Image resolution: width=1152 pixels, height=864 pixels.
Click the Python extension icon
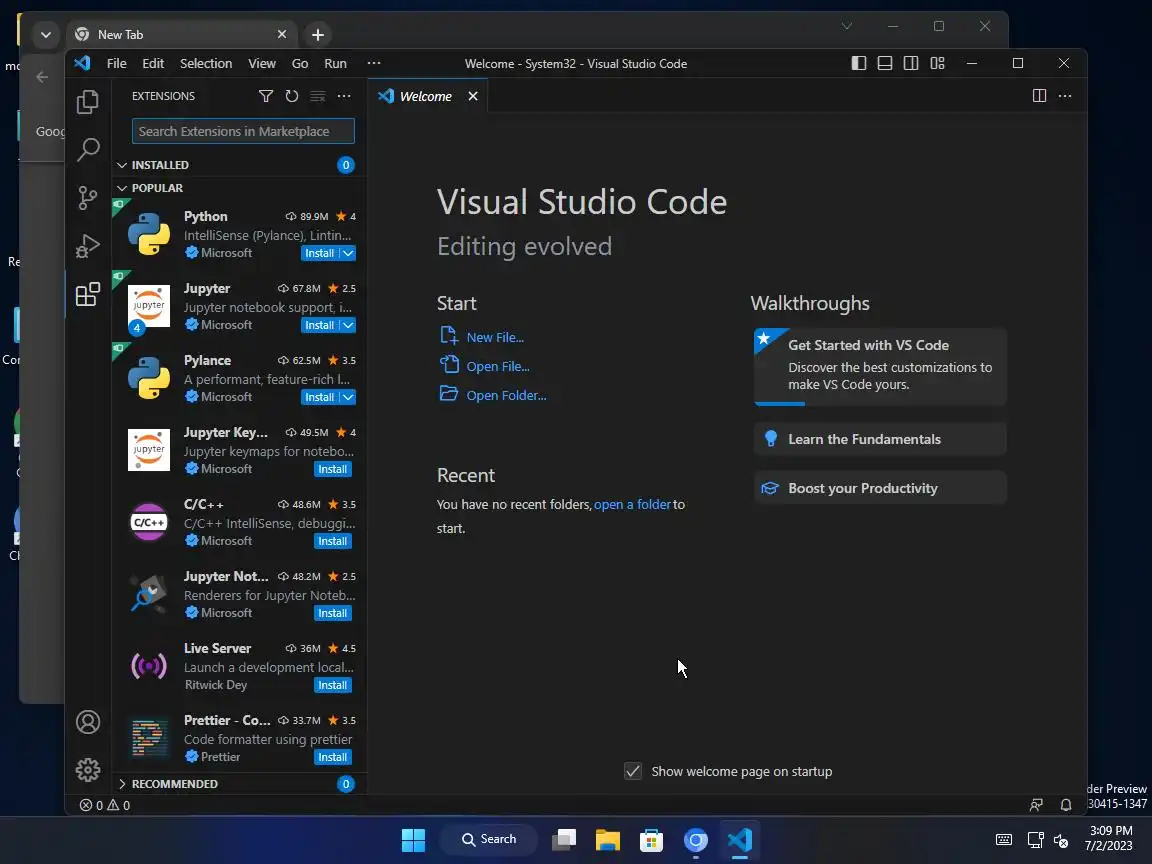(x=148, y=234)
